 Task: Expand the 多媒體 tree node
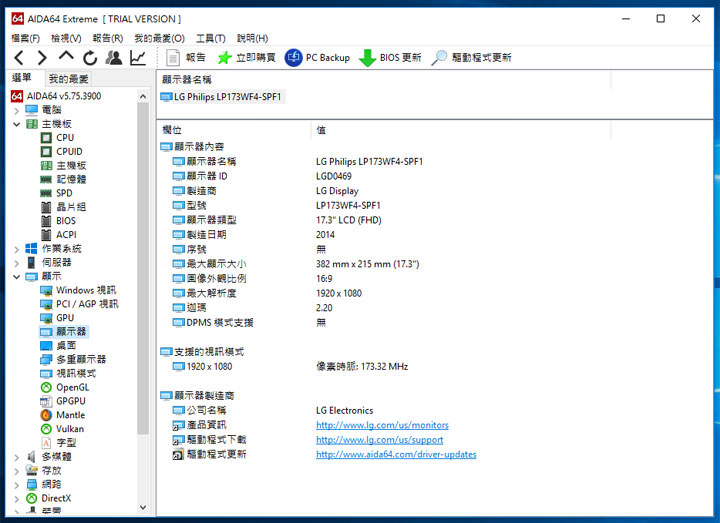[x=17, y=456]
